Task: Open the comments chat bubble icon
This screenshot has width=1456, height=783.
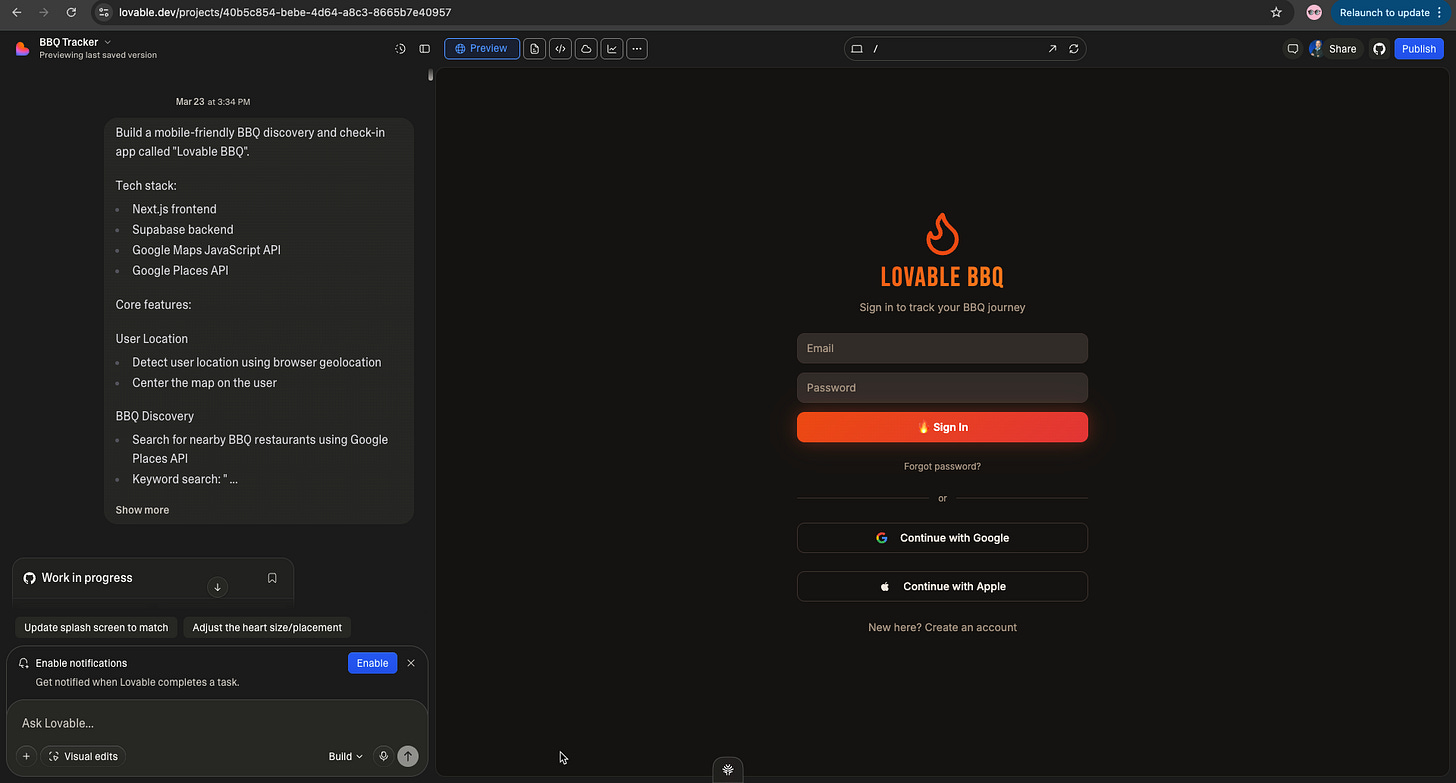Action: click(1293, 48)
